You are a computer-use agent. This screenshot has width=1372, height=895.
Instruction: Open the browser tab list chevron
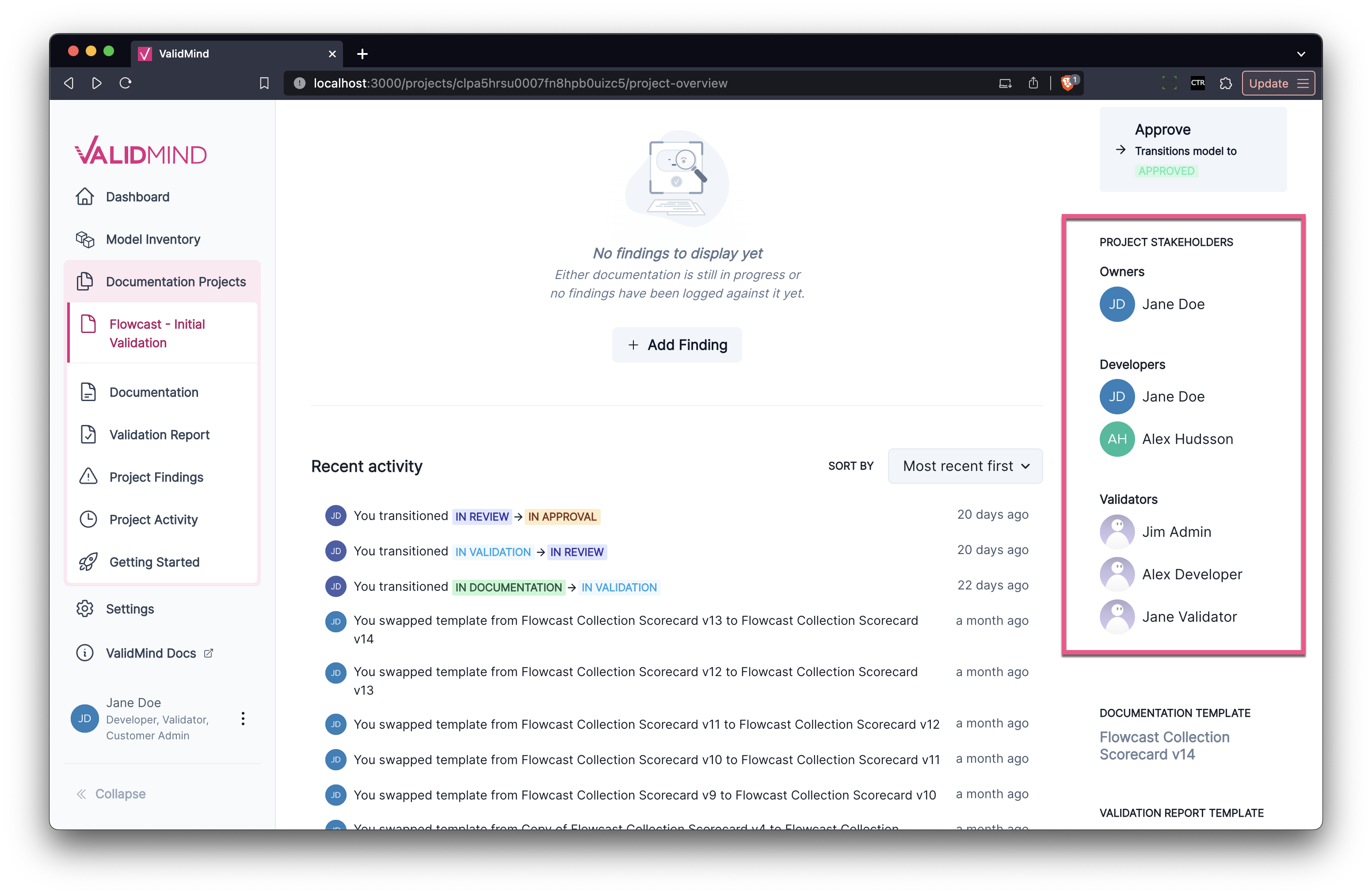[1300, 54]
